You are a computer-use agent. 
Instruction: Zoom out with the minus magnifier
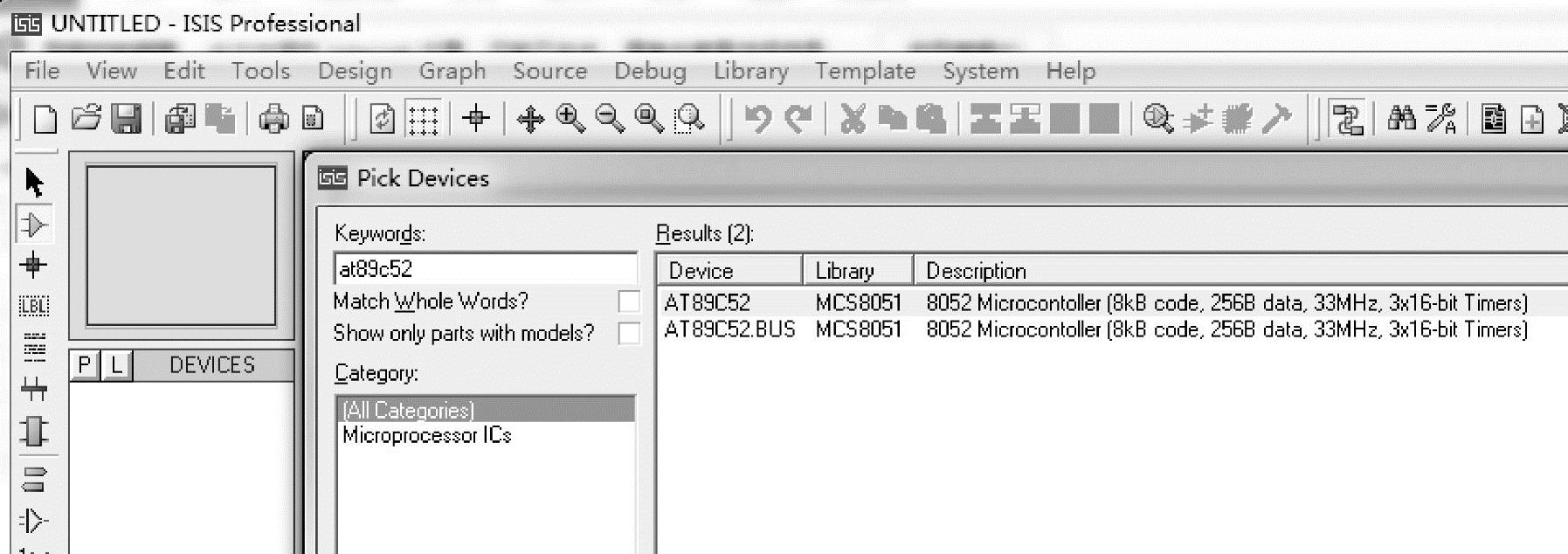(610, 118)
